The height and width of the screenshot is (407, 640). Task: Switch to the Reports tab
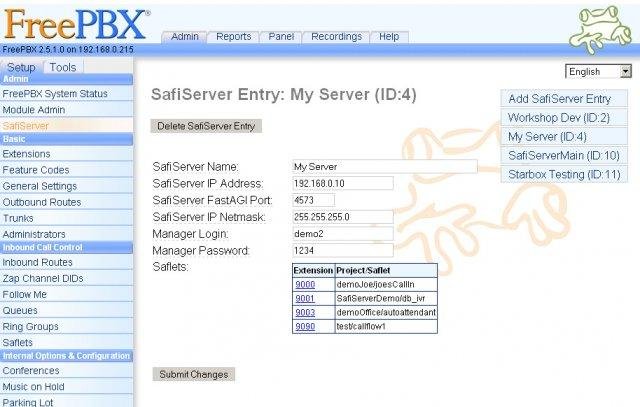[x=233, y=37]
